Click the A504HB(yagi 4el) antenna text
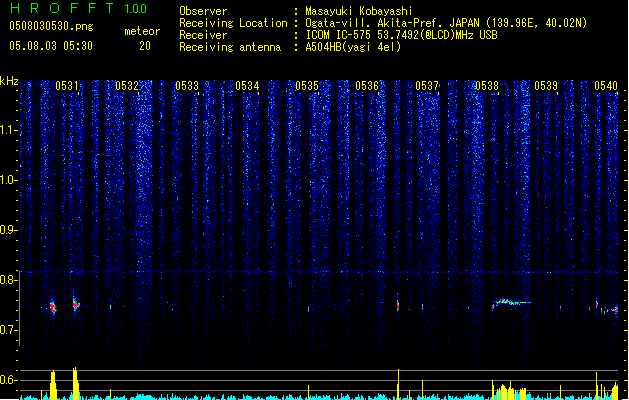This screenshot has width=629, height=400. (x=353, y=47)
